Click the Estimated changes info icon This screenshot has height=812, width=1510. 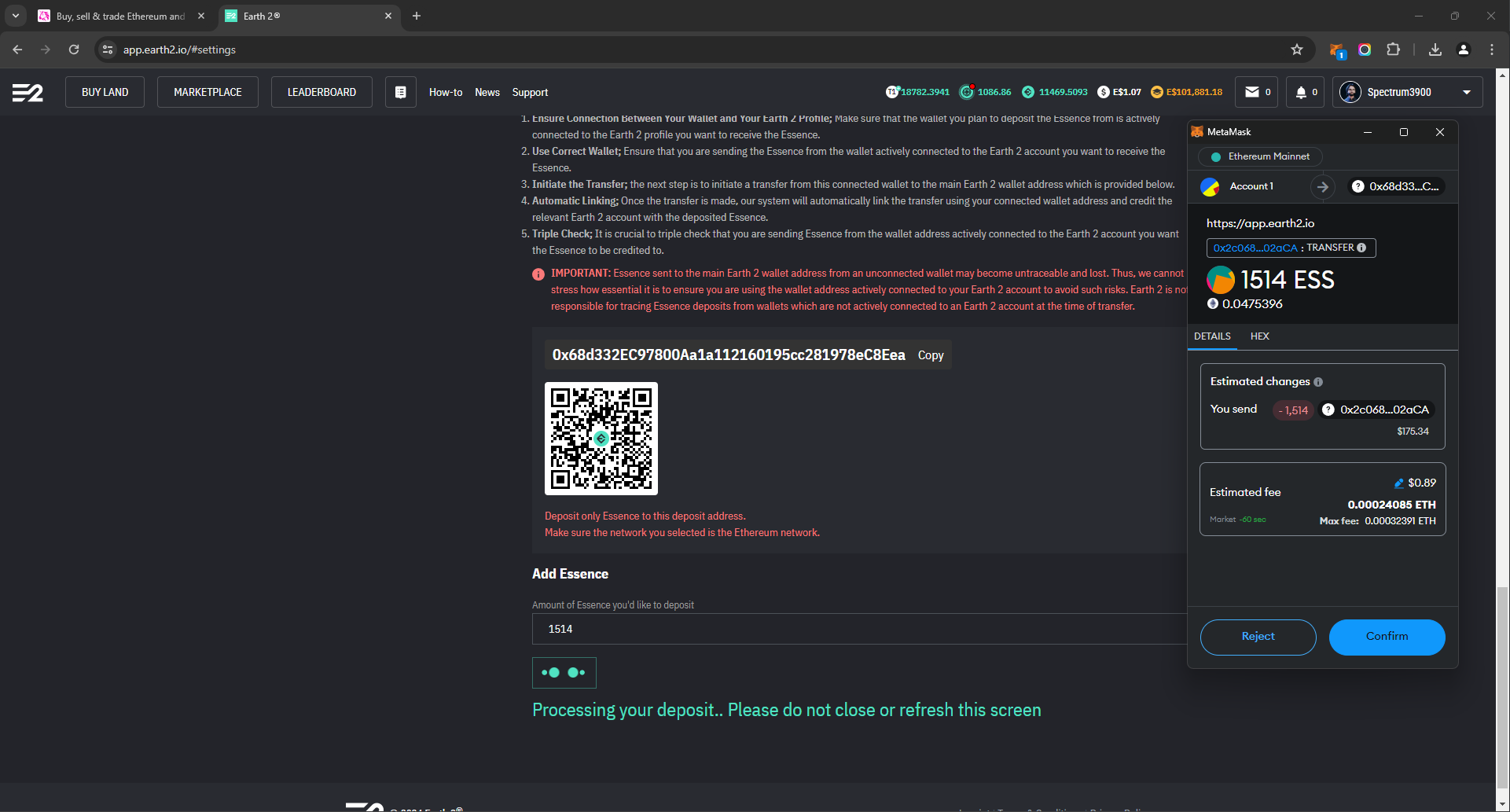pyautogui.click(x=1318, y=382)
